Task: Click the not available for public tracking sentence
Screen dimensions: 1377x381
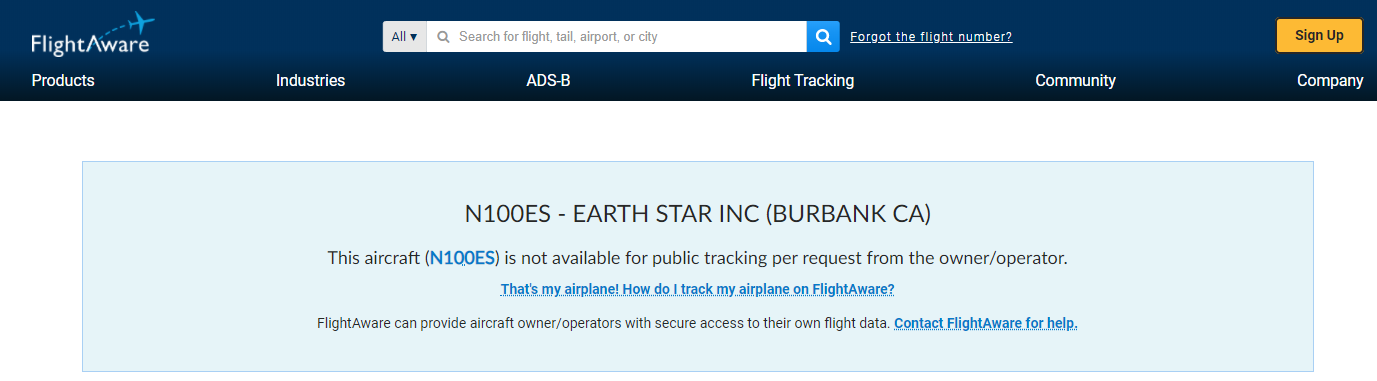Action: click(698, 258)
